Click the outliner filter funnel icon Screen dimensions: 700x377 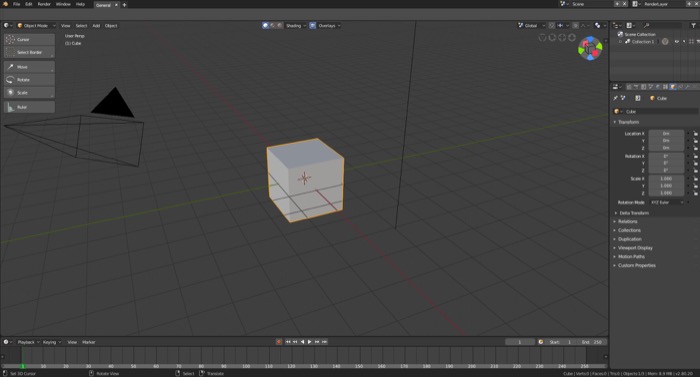pos(693,25)
